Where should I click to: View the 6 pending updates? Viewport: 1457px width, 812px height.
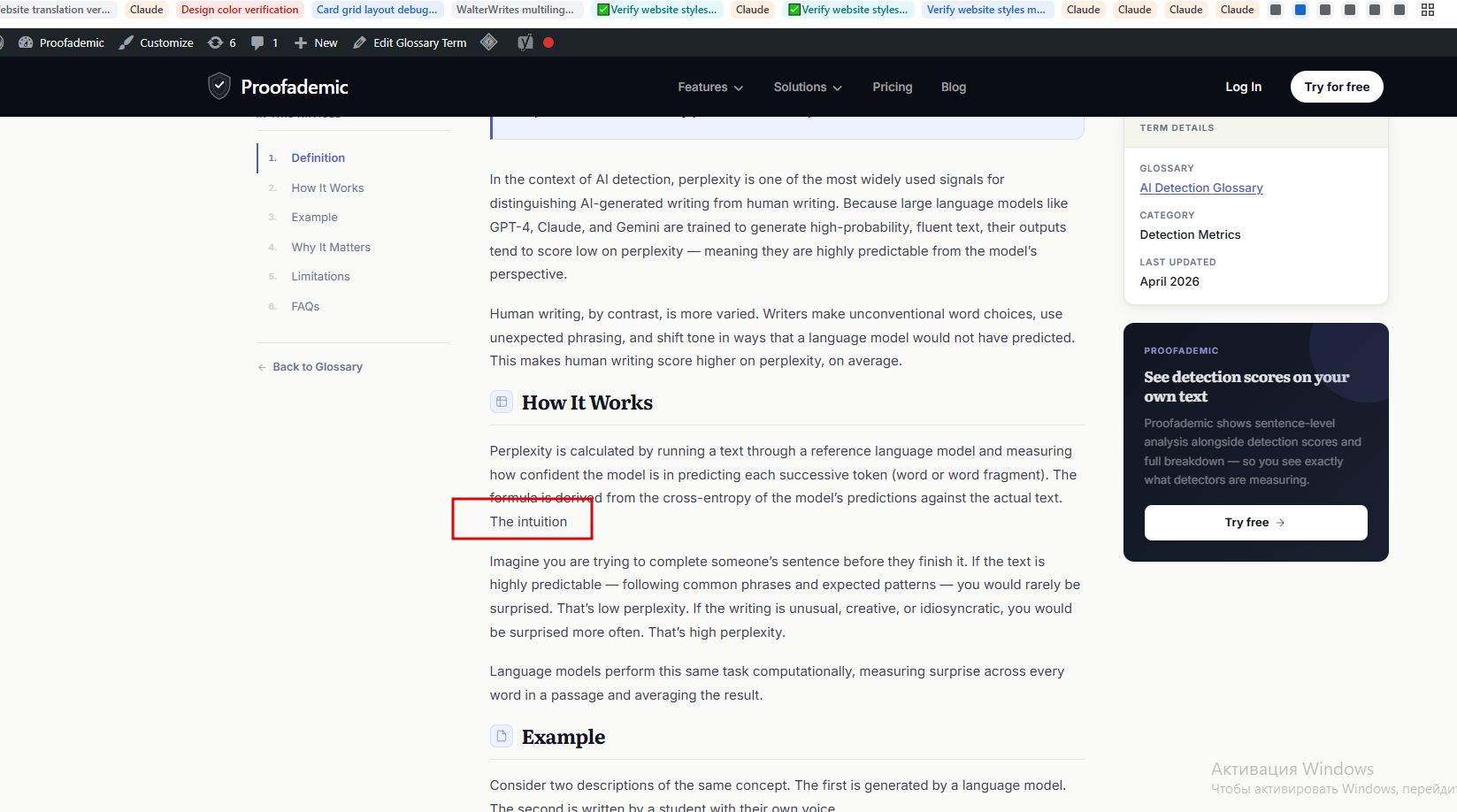point(222,42)
